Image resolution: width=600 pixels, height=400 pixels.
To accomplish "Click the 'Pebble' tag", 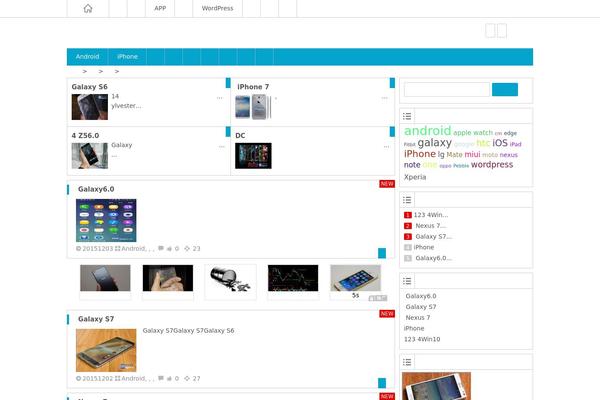I will [461, 166].
